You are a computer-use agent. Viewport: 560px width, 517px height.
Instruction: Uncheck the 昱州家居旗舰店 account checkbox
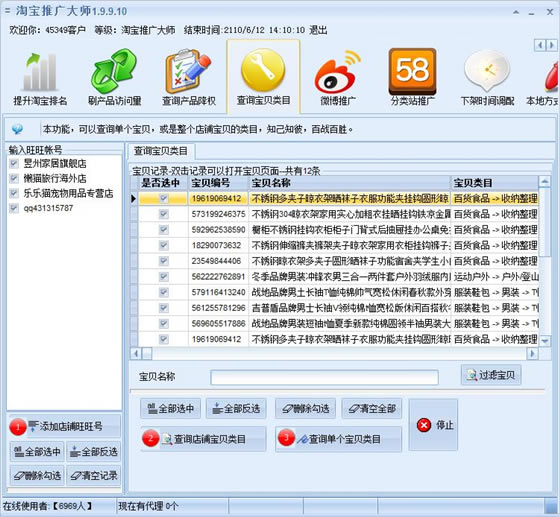pos(14,164)
